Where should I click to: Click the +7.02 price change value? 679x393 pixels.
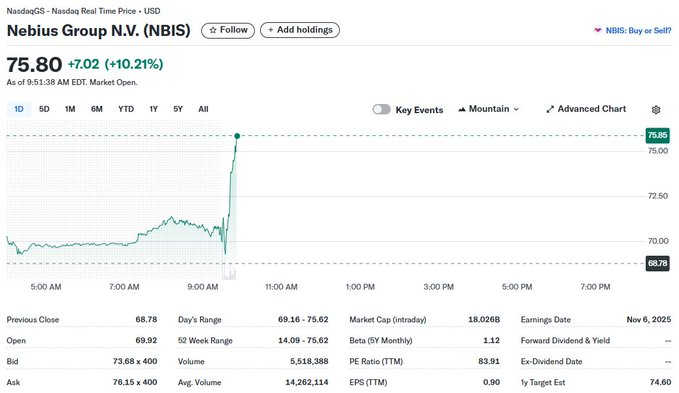pos(84,64)
